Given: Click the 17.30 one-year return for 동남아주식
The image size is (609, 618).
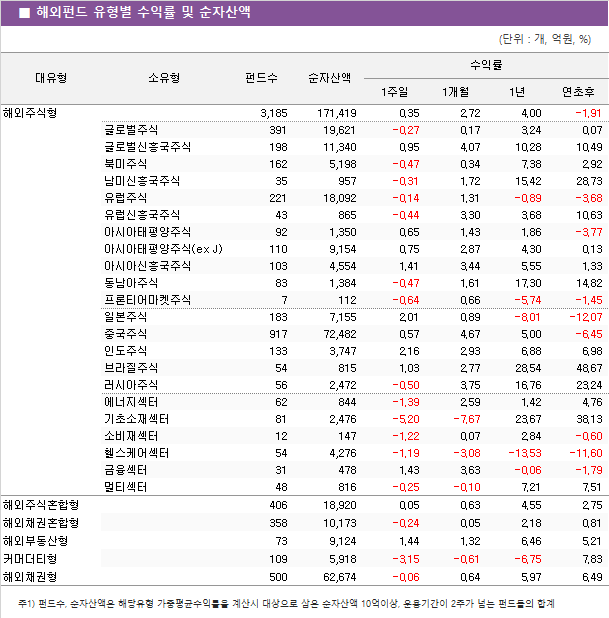Looking at the screenshot, I should coord(528,283).
